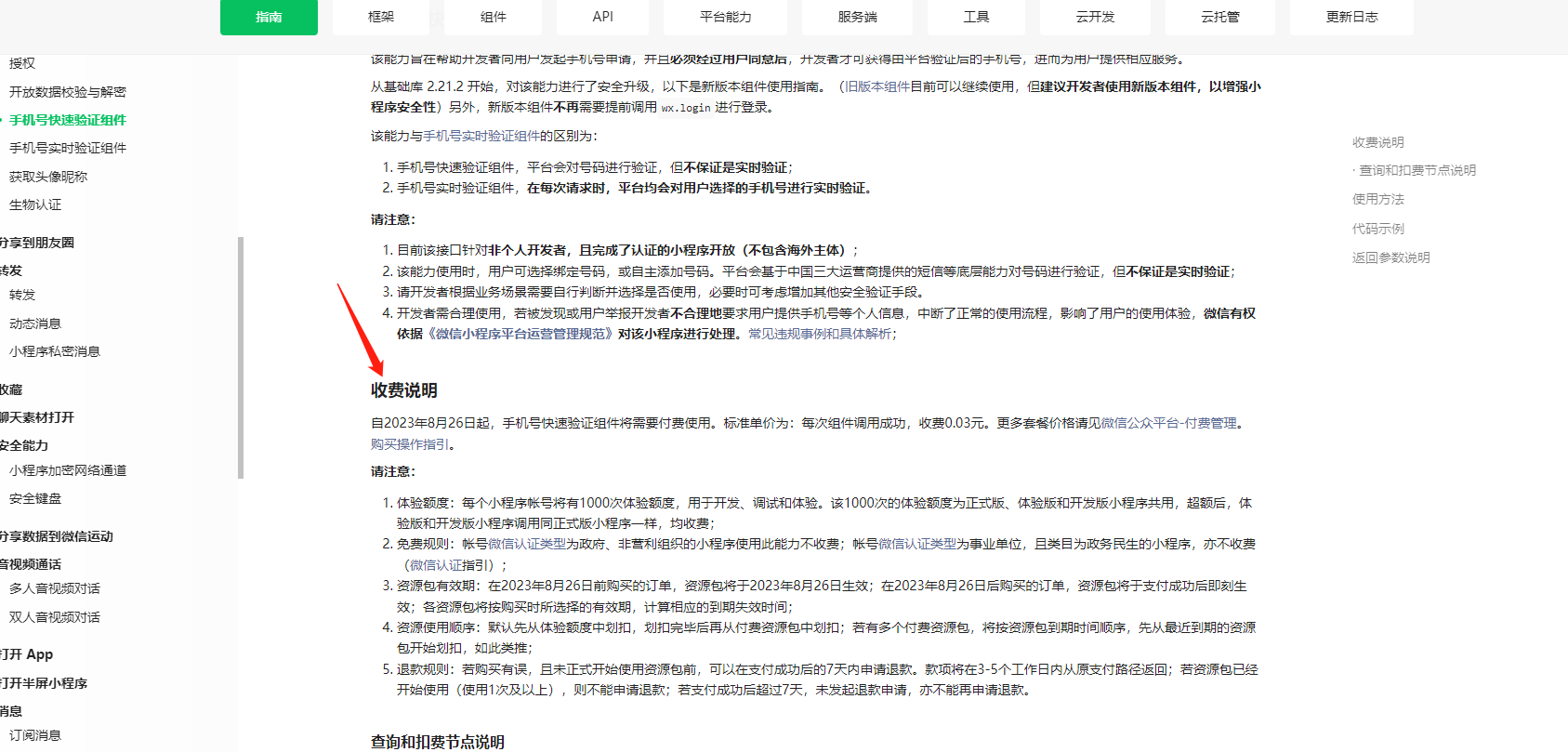Open the API tab
Viewport: 1568px width, 752px height.
[x=603, y=17]
